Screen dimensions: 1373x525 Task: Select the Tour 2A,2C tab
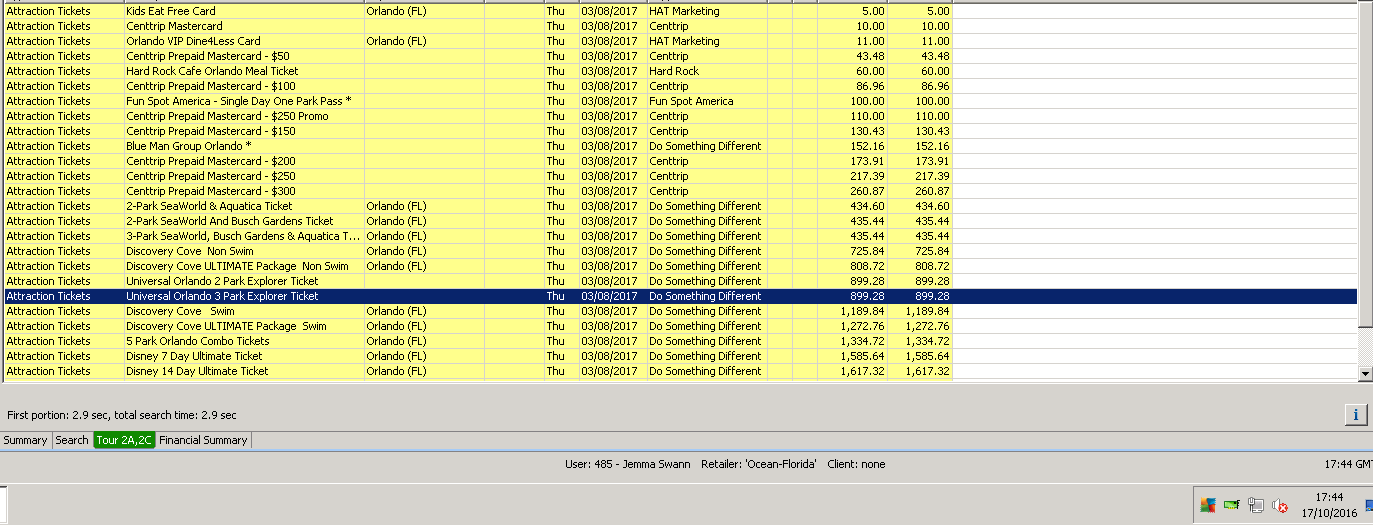(x=125, y=440)
